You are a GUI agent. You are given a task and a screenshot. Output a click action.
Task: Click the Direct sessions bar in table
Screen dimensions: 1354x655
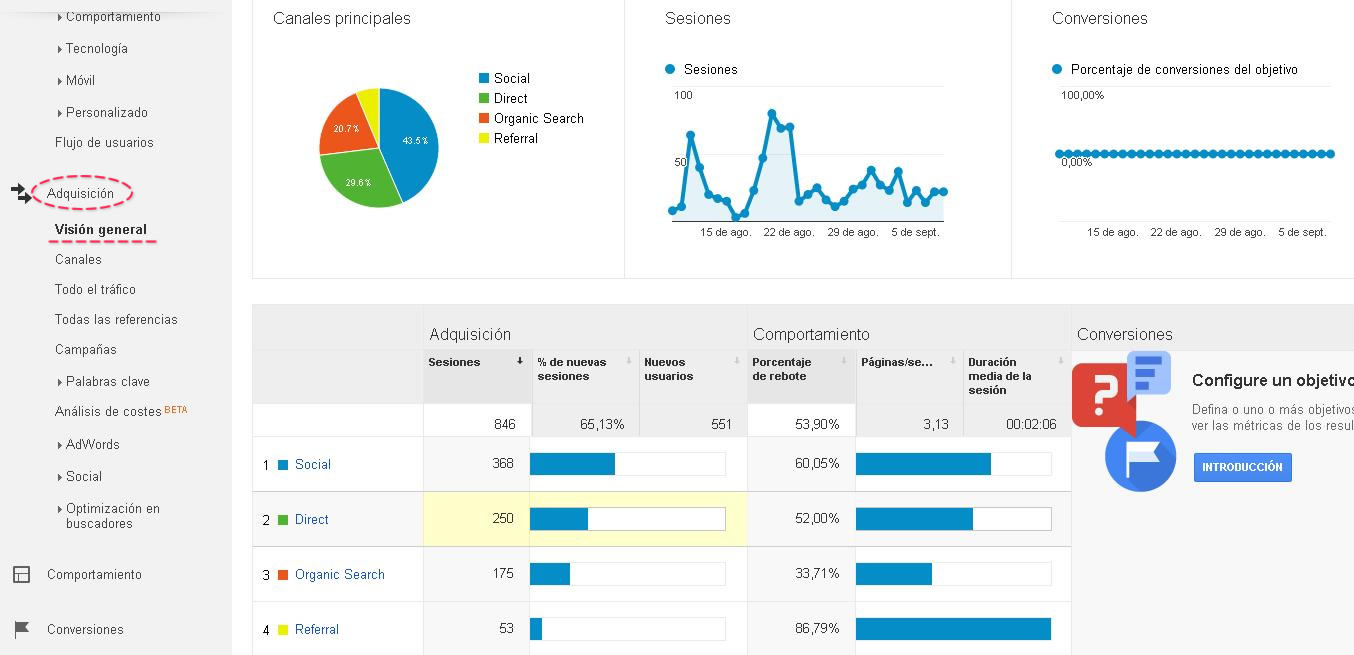559,519
